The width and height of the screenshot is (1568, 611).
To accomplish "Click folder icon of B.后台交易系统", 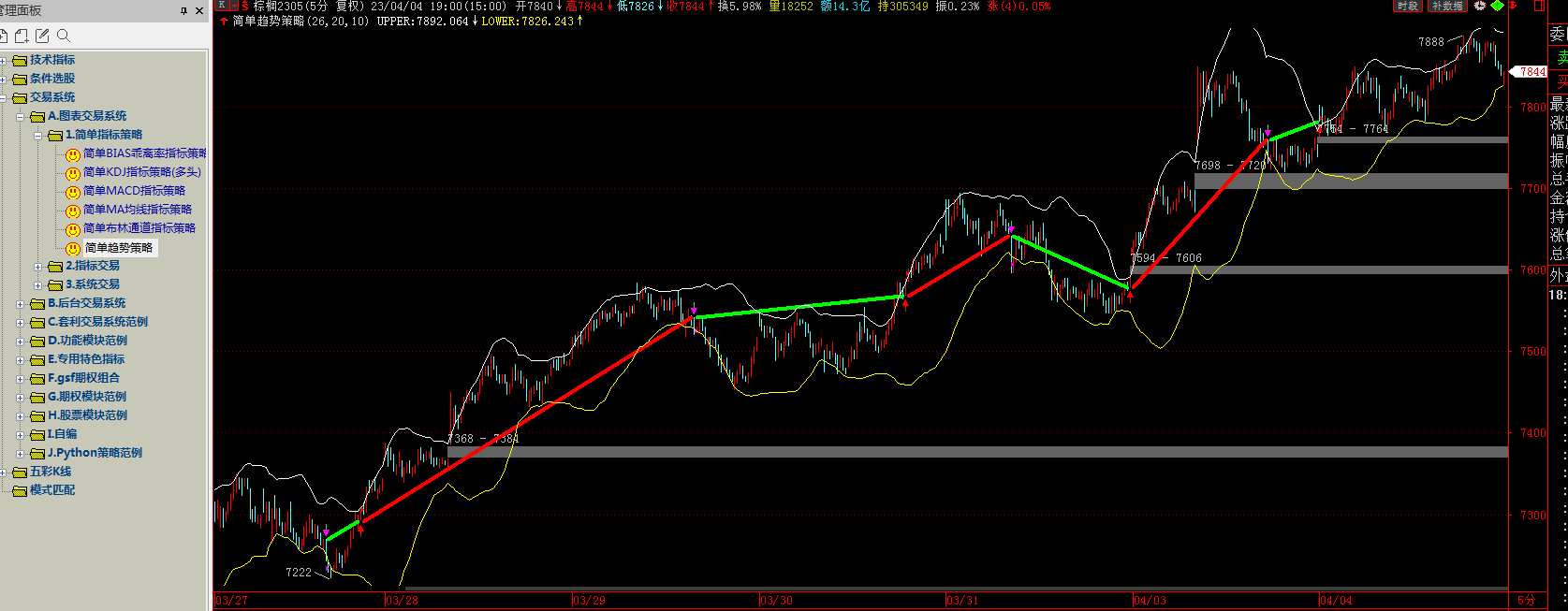I will (x=38, y=303).
